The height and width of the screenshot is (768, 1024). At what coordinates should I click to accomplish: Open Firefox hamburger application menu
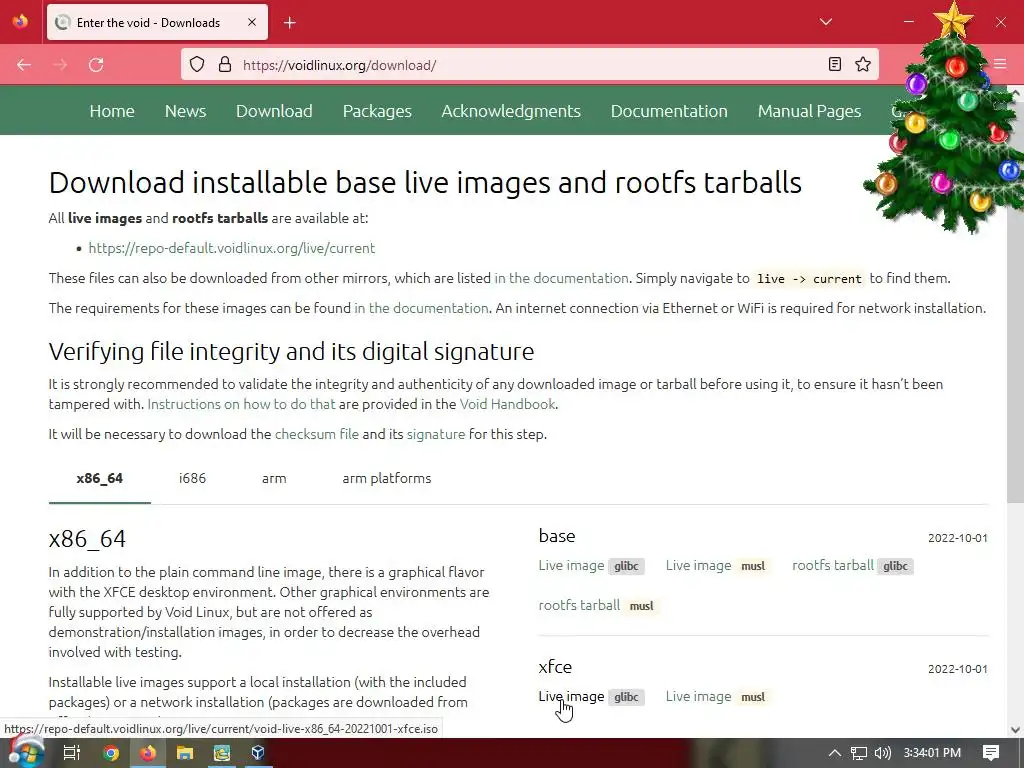pyautogui.click(x=1000, y=64)
